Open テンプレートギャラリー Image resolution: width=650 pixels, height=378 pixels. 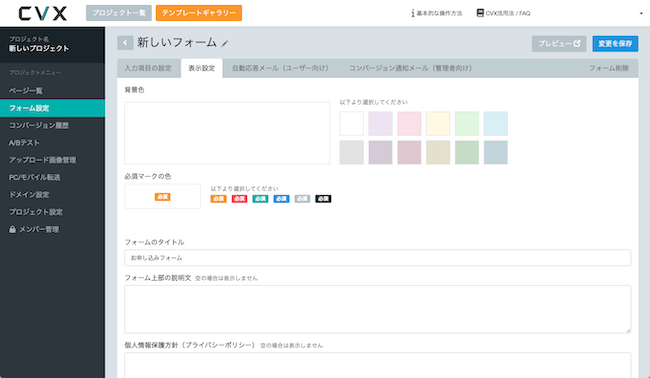tap(199, 13)
